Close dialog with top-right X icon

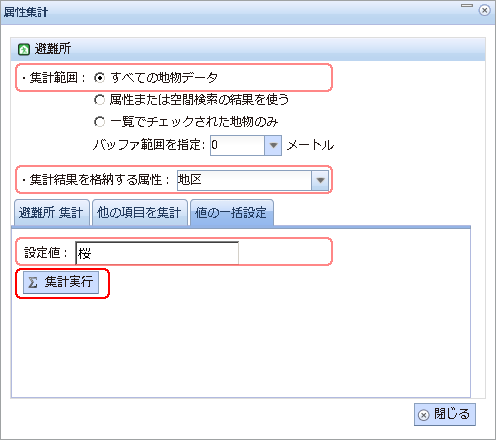point(484,10)
